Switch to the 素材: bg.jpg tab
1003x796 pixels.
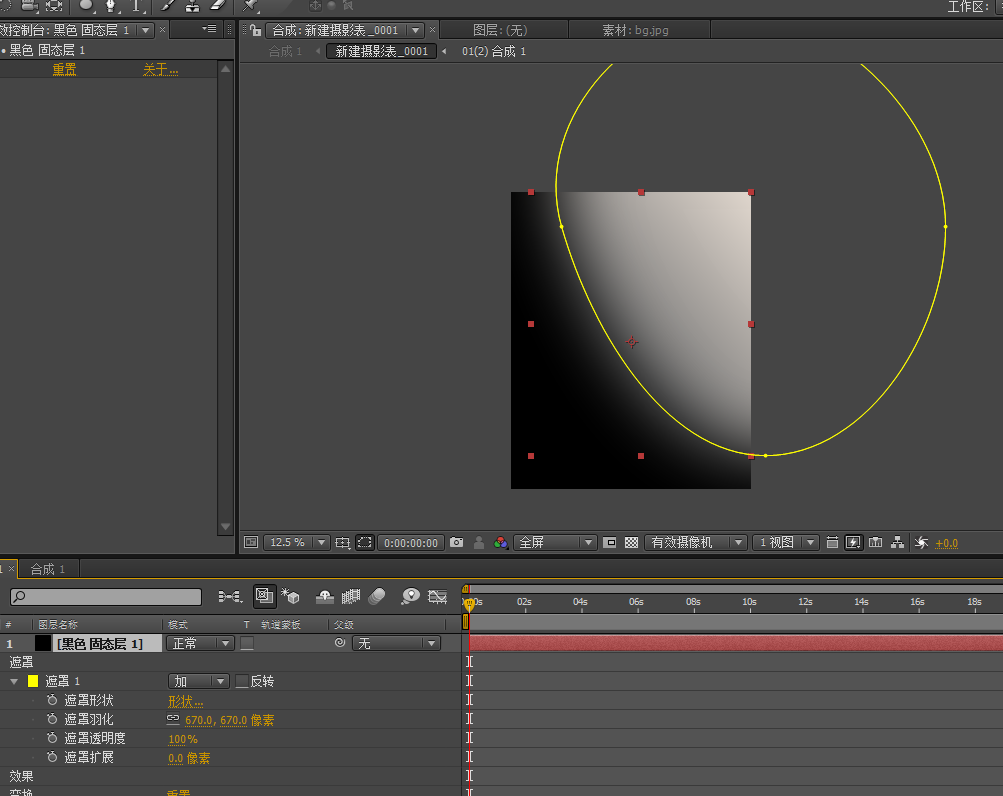coord(635,30)
